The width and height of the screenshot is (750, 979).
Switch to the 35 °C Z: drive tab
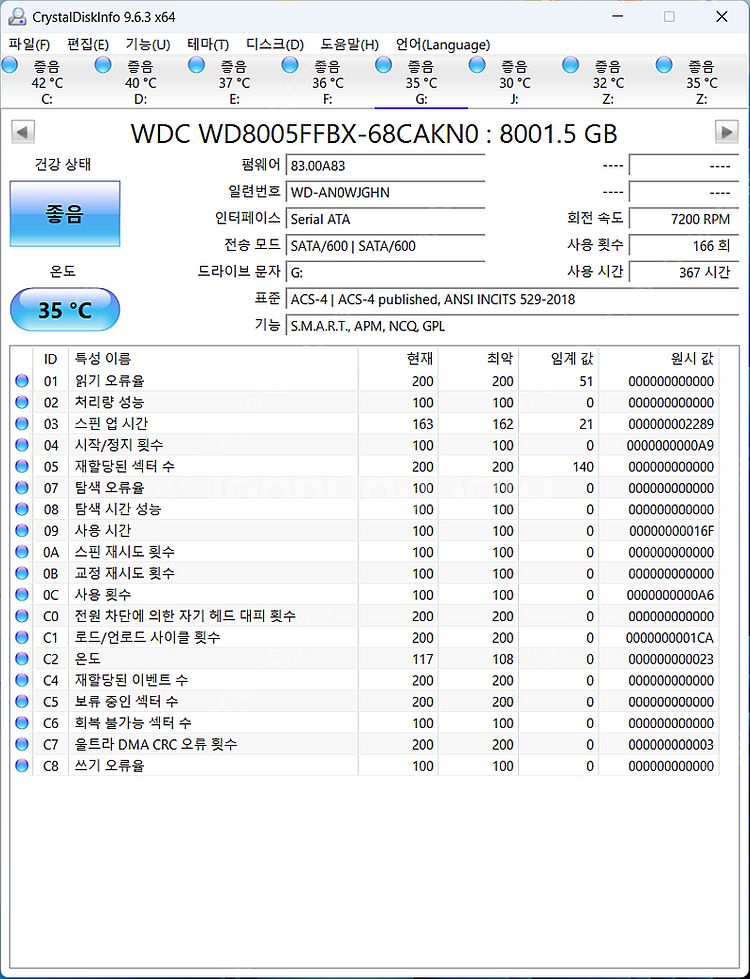702,82
